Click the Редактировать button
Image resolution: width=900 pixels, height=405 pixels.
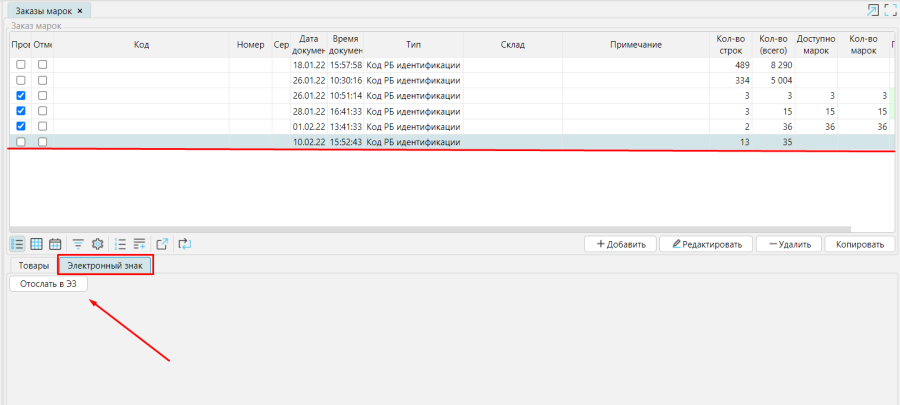tap(706, 243)
